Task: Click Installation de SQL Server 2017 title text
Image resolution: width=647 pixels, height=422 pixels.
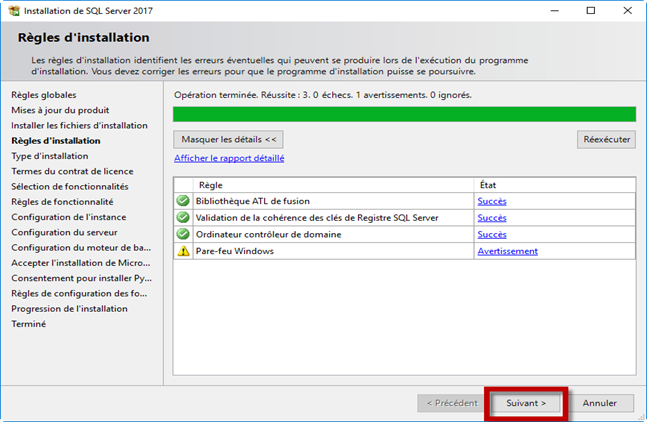Action: (88, 11)
